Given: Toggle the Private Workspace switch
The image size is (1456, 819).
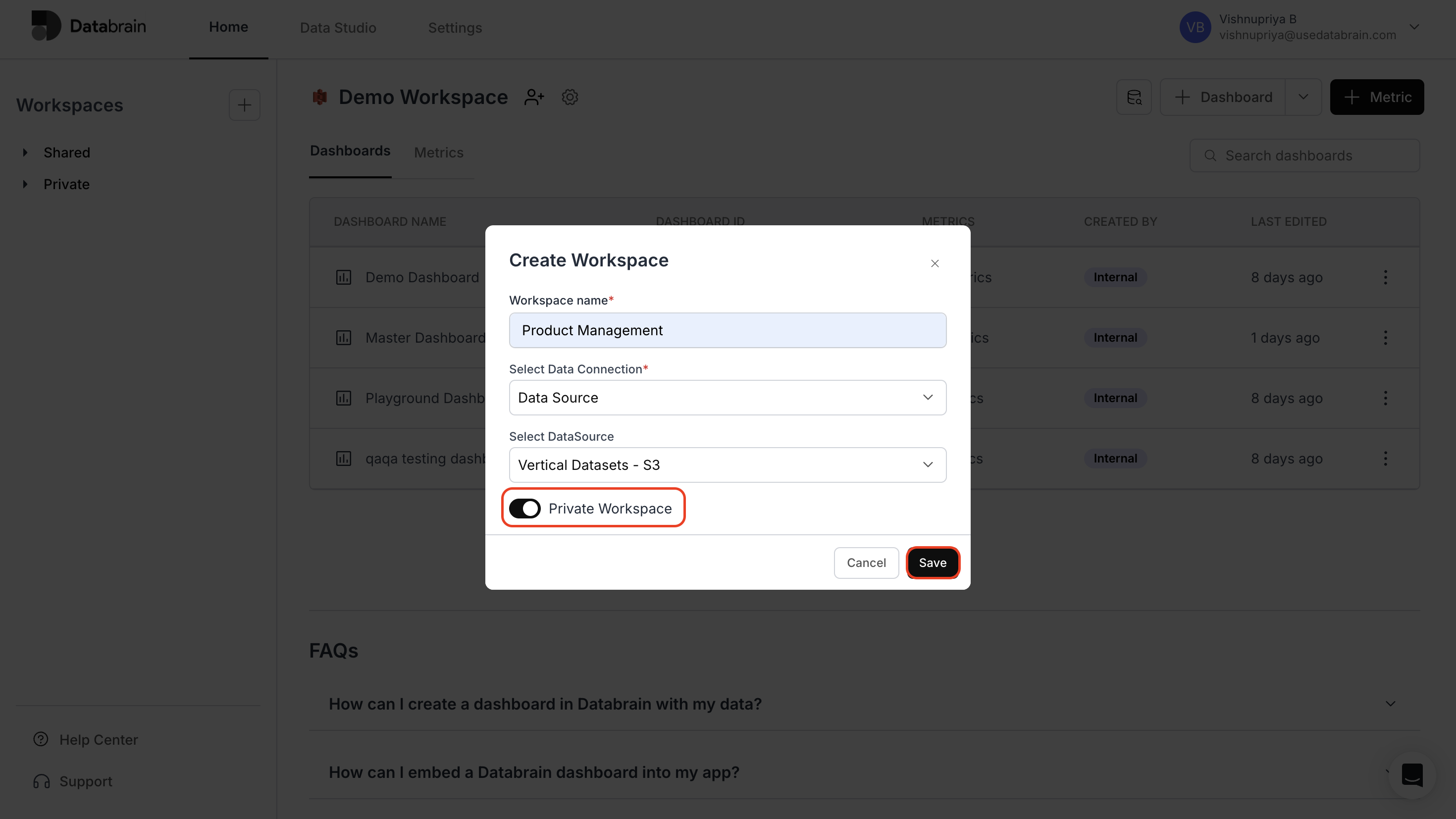Looking at the screenshot, I should pos(524,508).
